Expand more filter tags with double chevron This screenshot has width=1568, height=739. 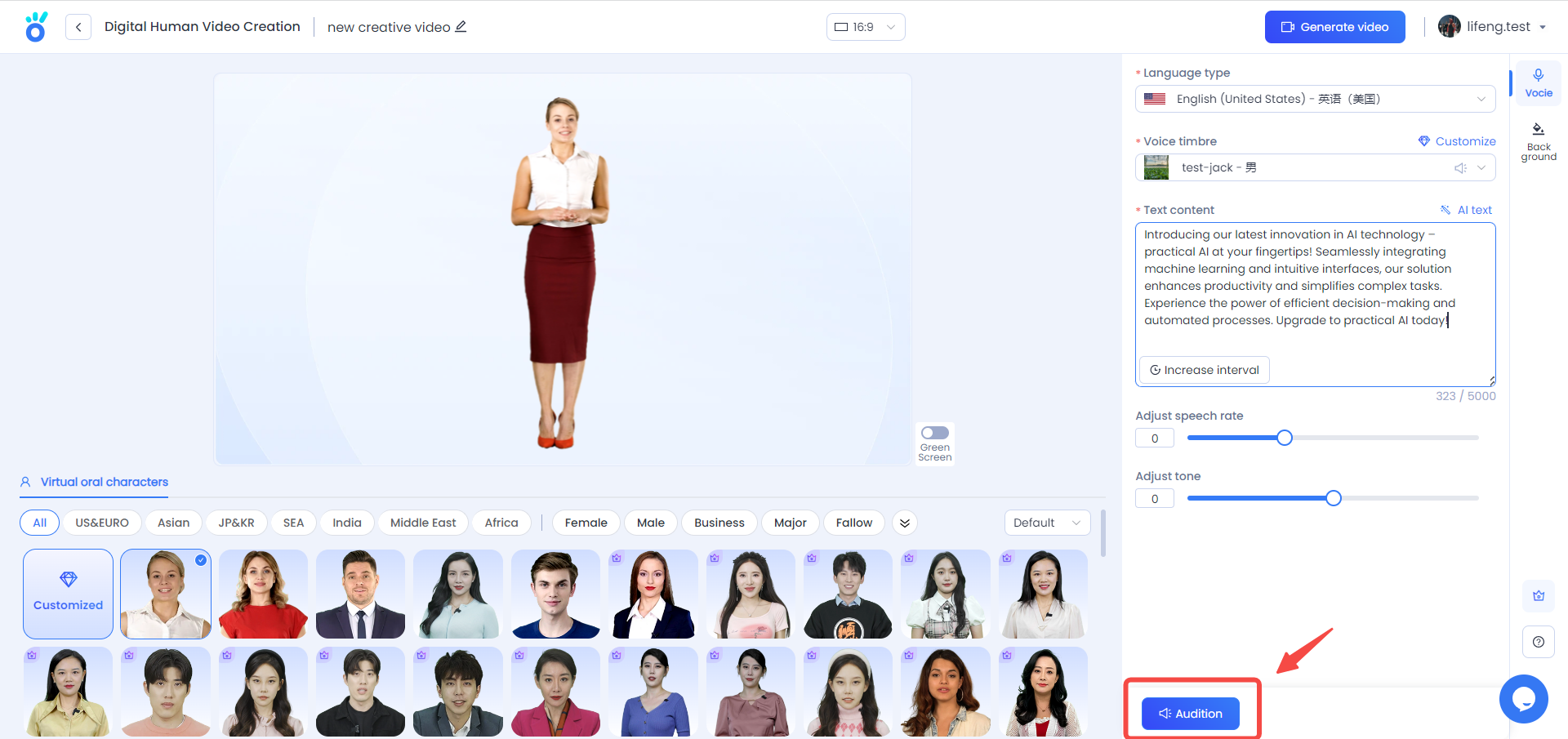905,523
